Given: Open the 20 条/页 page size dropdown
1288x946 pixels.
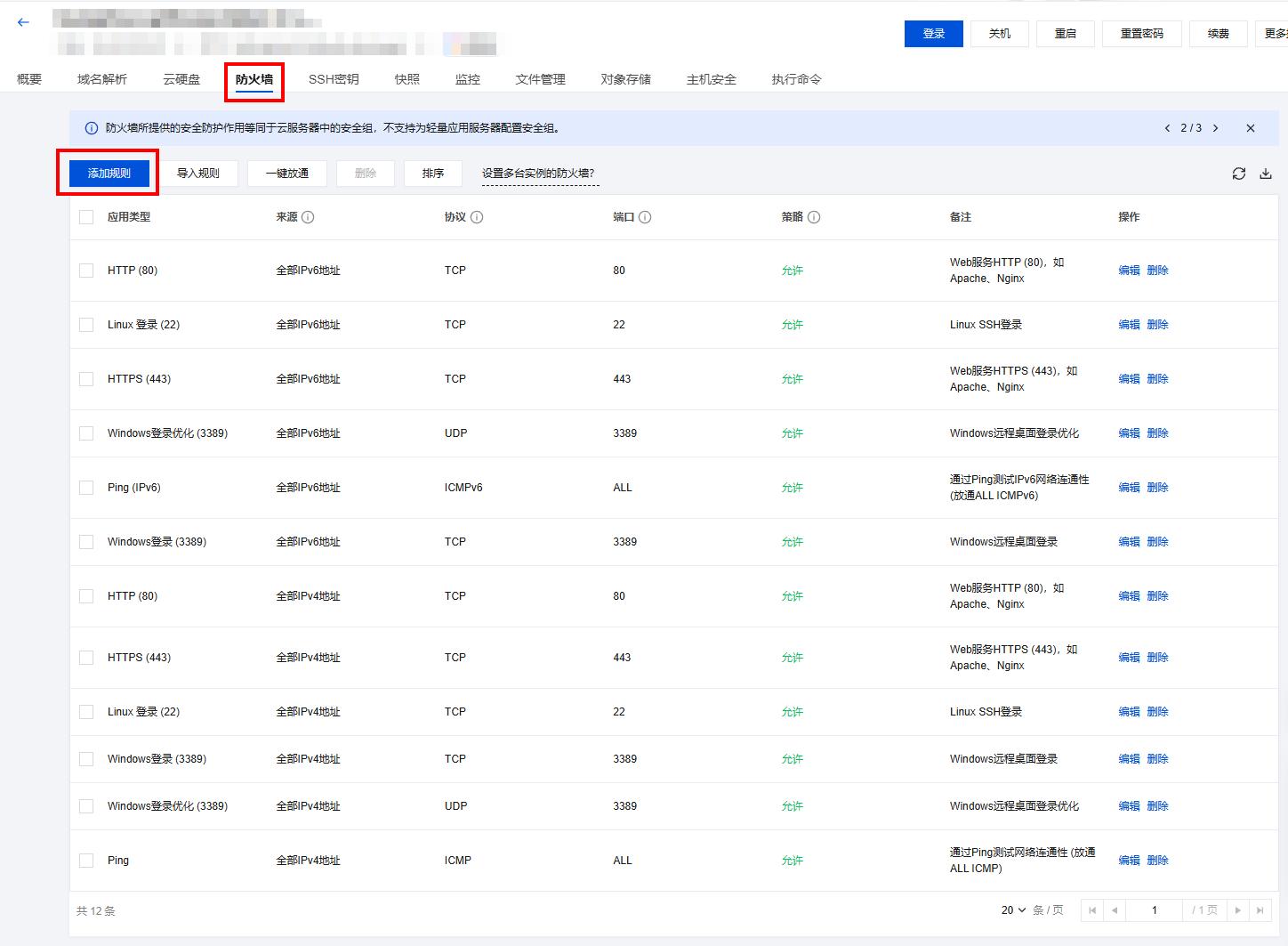Looking at the screenshot, I should 1013,910.
